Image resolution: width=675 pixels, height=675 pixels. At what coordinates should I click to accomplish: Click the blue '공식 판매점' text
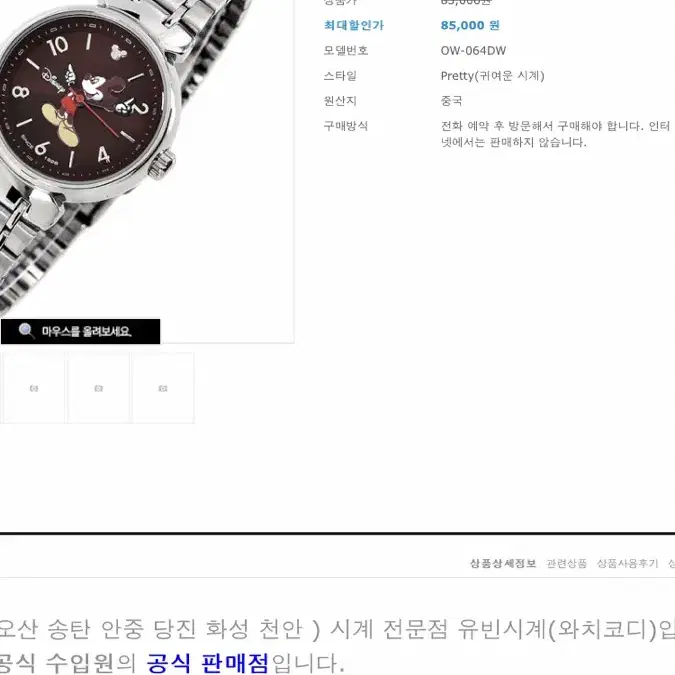tap(207, 663)
